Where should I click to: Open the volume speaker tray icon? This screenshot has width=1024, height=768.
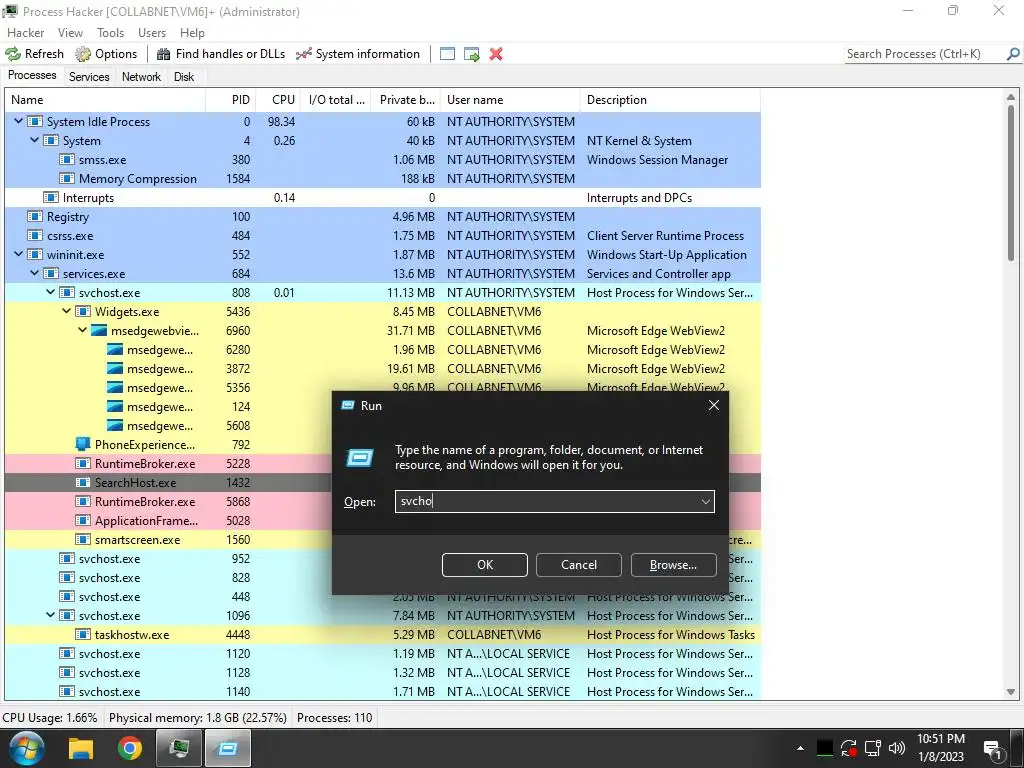[897, 748]
